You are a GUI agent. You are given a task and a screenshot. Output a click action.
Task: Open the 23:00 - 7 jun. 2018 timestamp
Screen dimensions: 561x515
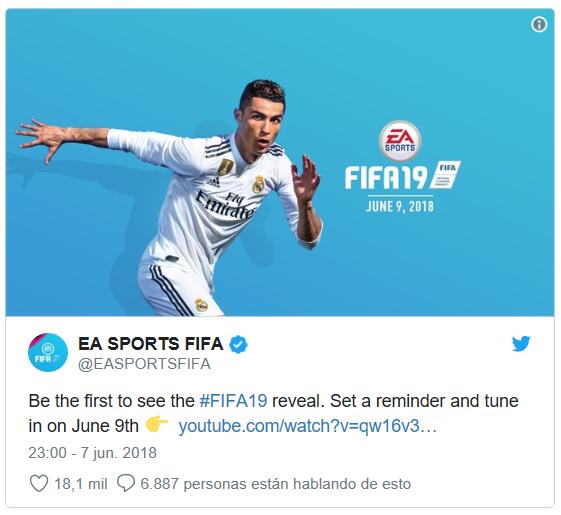point(93,453)
